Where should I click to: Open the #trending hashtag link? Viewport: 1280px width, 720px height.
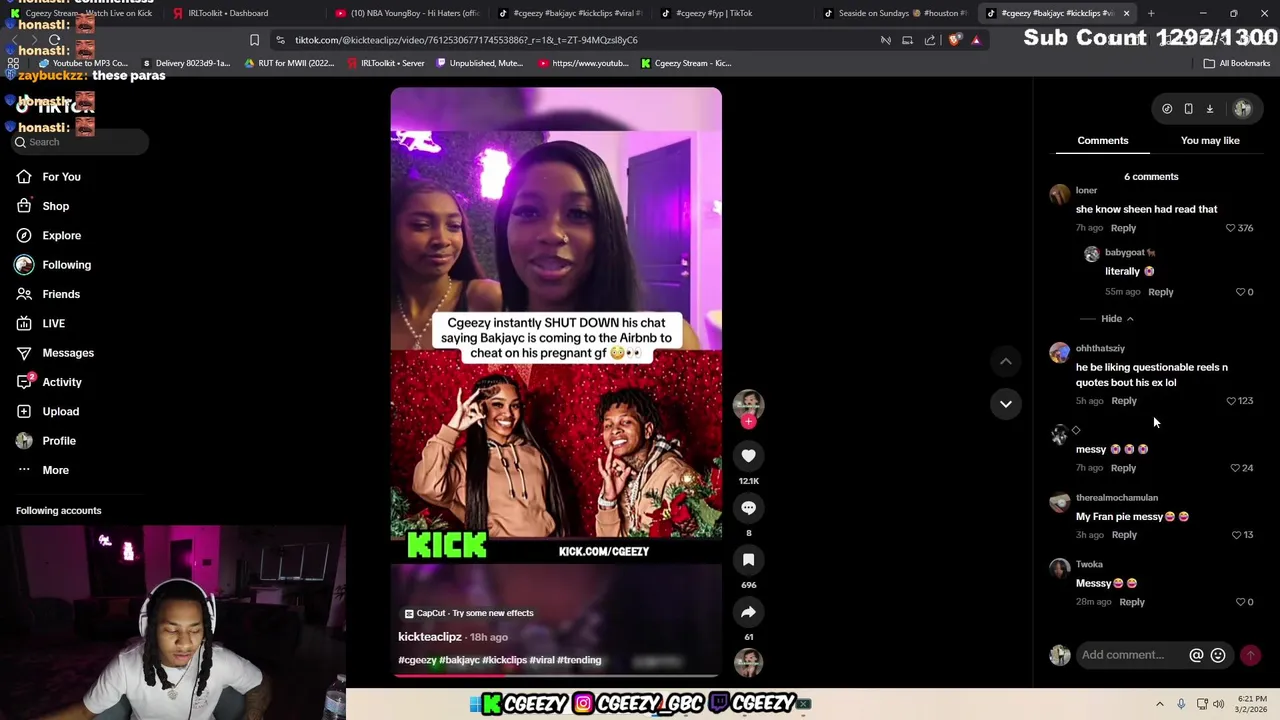coord(579,660)
